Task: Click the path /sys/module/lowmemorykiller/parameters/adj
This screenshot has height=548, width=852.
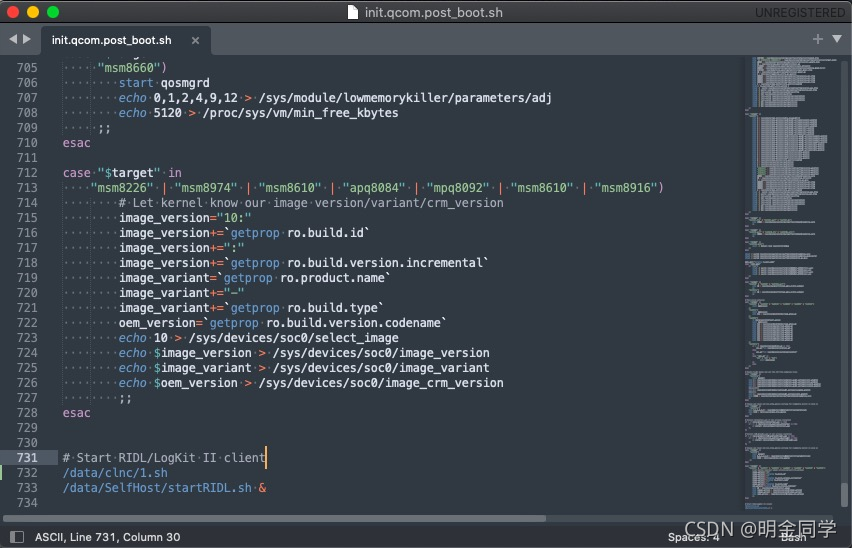Action: click(x=405, y=98)
